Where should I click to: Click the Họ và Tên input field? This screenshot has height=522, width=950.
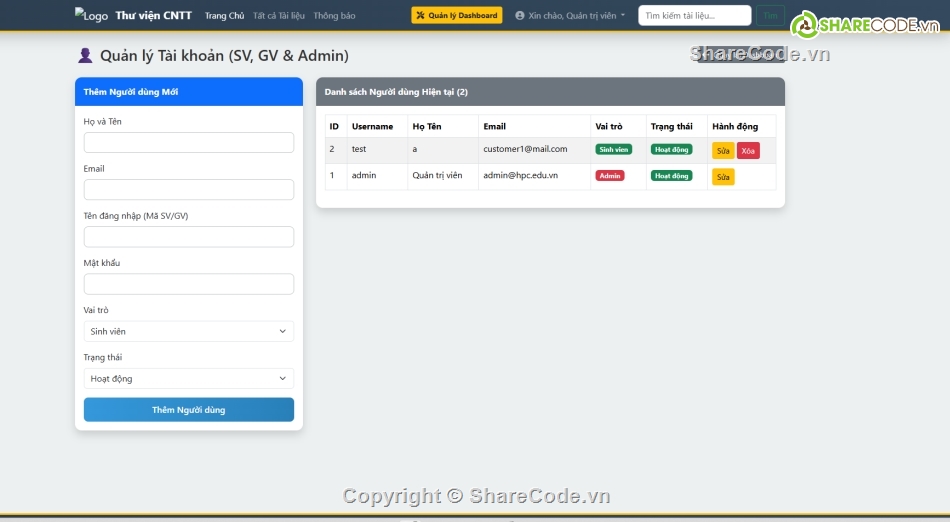click(x=189, y=143)
